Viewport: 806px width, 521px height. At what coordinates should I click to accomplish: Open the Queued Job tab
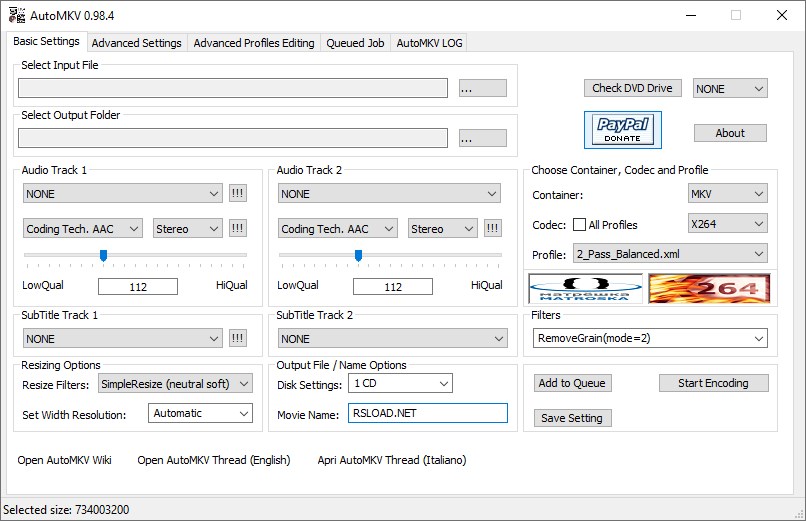pyautogui.click(x=354, y=43)
